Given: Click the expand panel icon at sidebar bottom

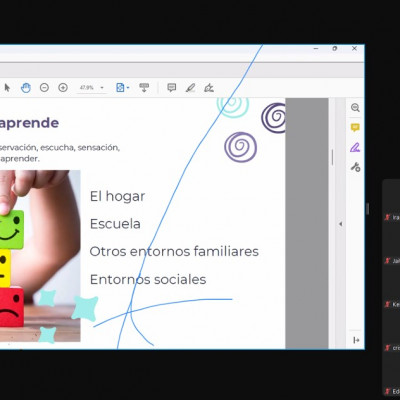Looking at the screenshot, I should 356,340.
